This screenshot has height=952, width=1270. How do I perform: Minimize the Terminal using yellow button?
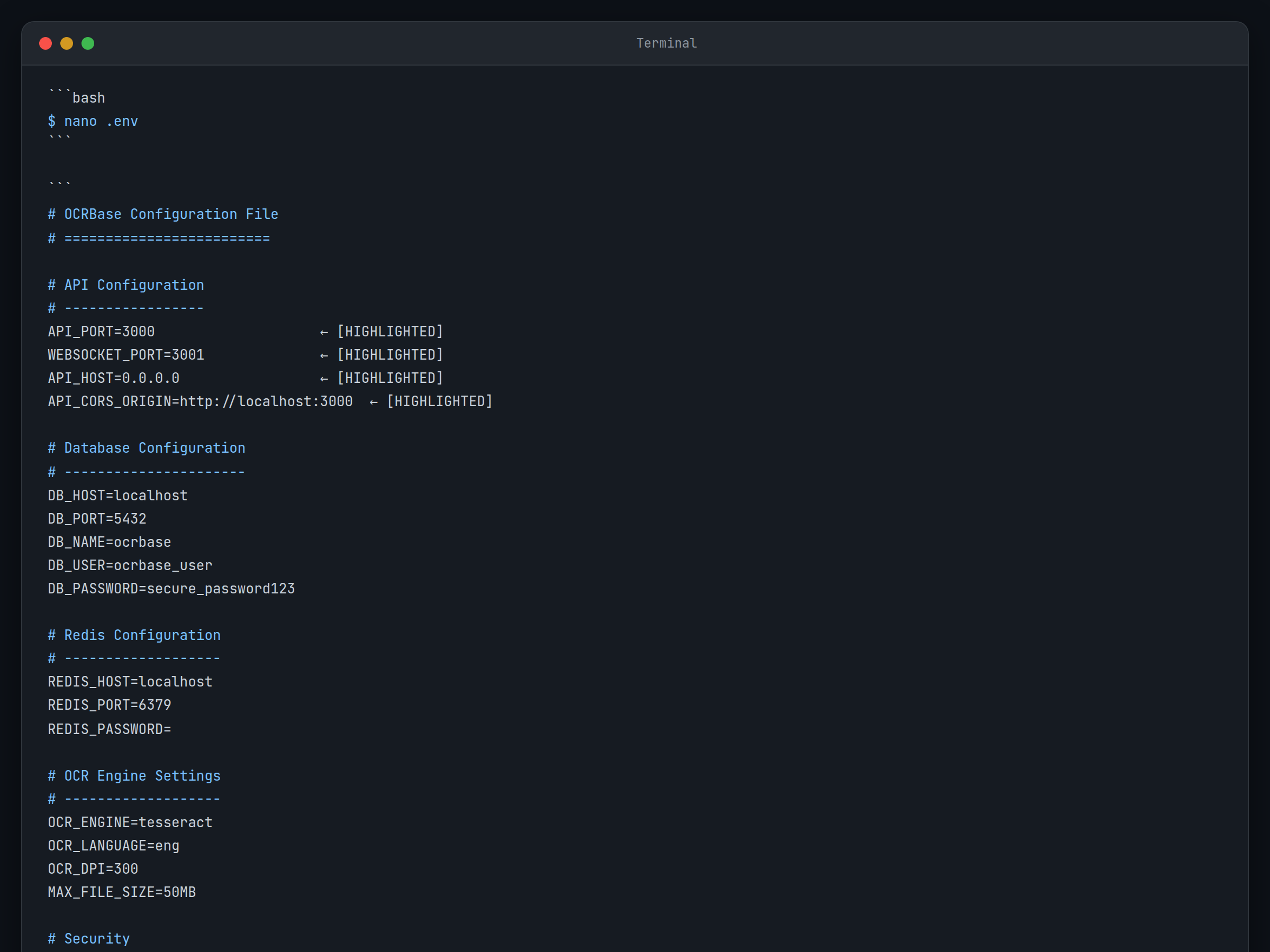(x=67, y=43)
